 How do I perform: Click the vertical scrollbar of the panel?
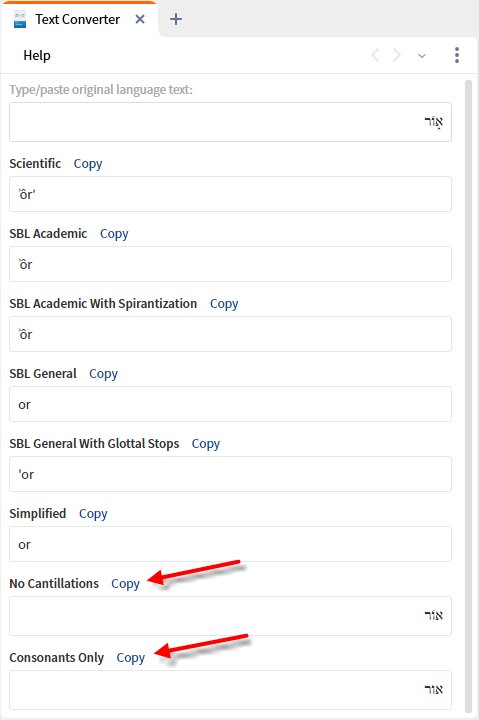tap(468, 396)
